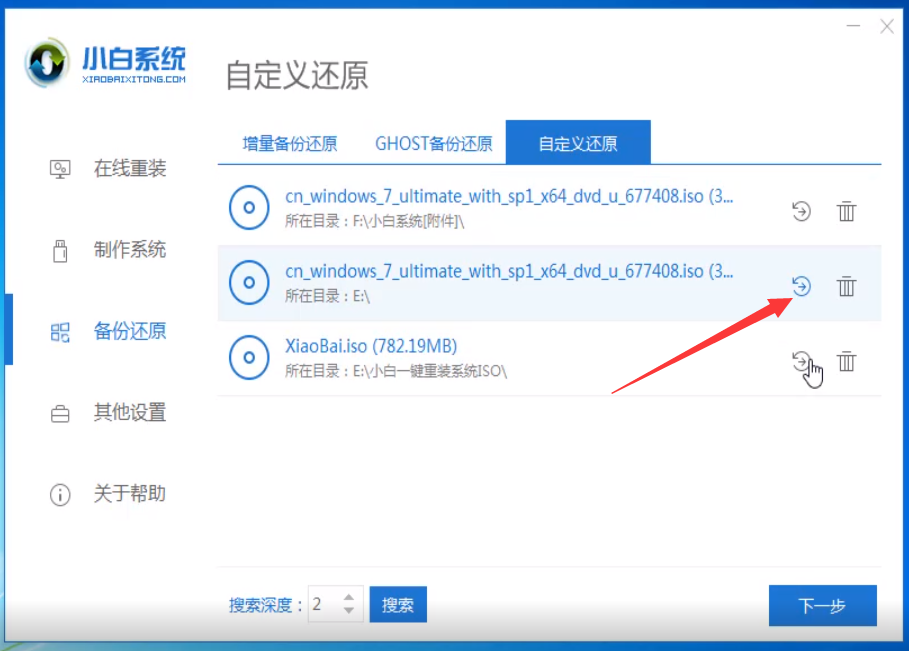The width and height of the screenshot is (909, 651).
Task: Open 其他设置 from the sidebar
Action: (x=130, y=412)
